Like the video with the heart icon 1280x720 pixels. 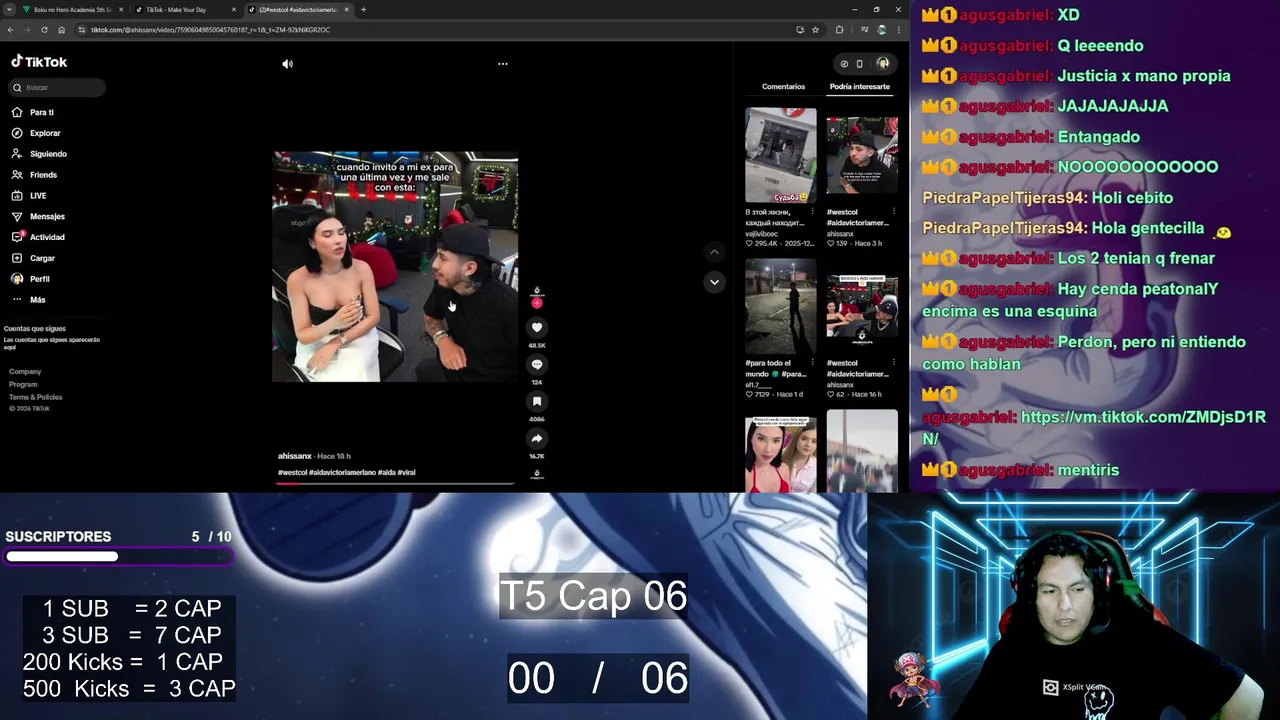pos(537,327)
